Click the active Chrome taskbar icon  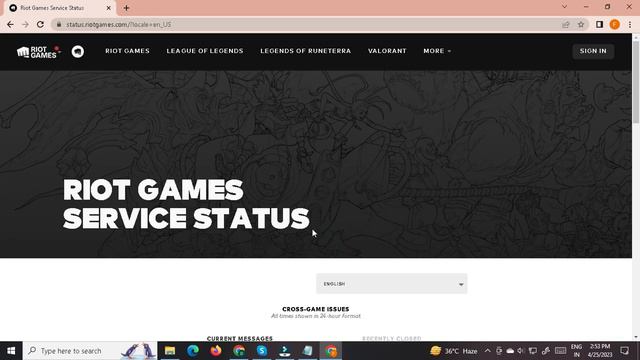pos(331,351)
